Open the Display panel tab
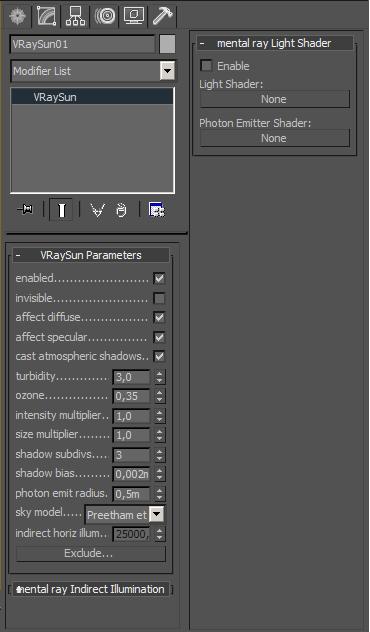The image size is (370, 632). [133, 17]
